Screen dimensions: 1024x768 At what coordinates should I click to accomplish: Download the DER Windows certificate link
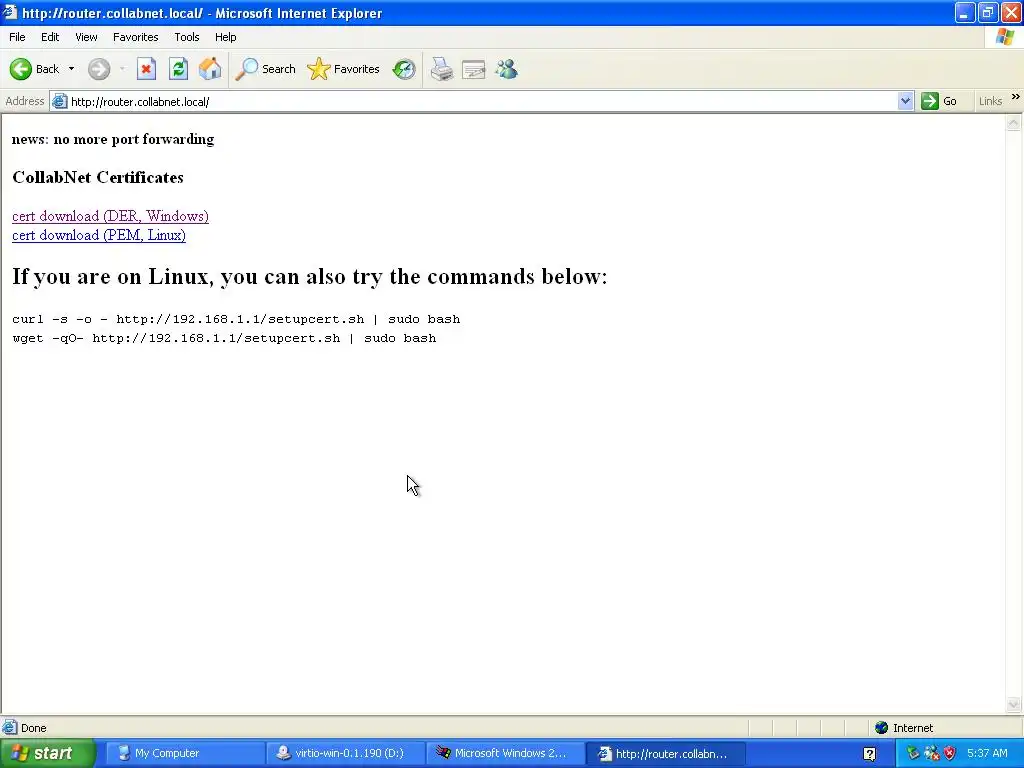tap(110, 216)
